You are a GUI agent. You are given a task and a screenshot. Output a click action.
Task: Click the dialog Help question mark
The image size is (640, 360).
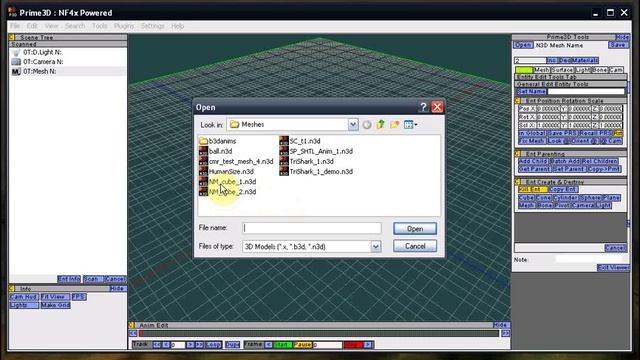coord(423,107)
